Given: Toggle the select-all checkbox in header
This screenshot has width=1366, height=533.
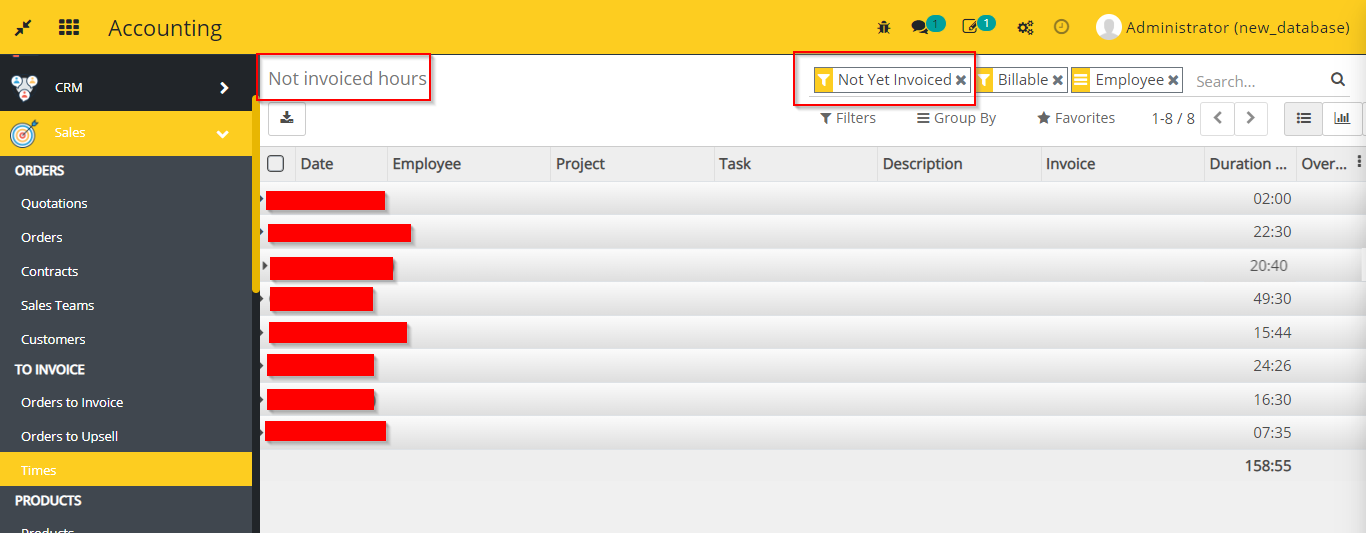Looking at the screenshot, I should tap(276, 164).
